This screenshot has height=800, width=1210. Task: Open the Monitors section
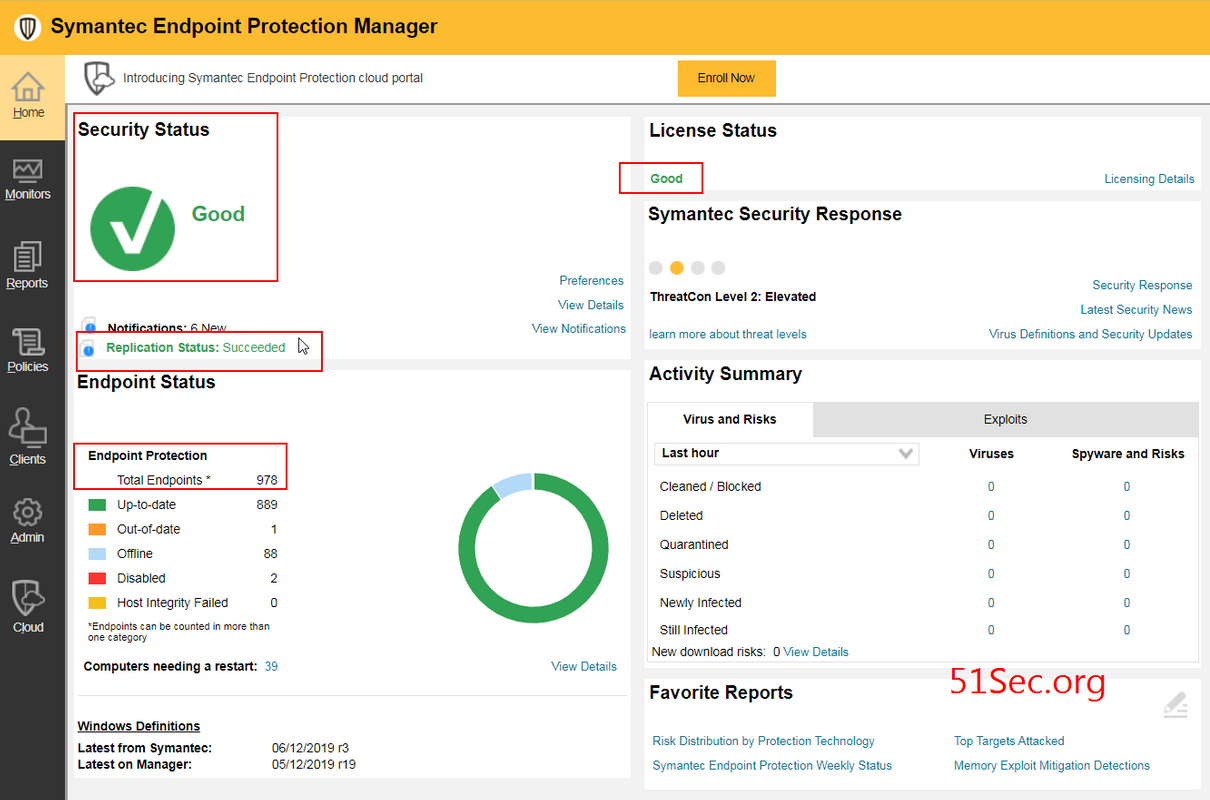(x=28, y=178)
